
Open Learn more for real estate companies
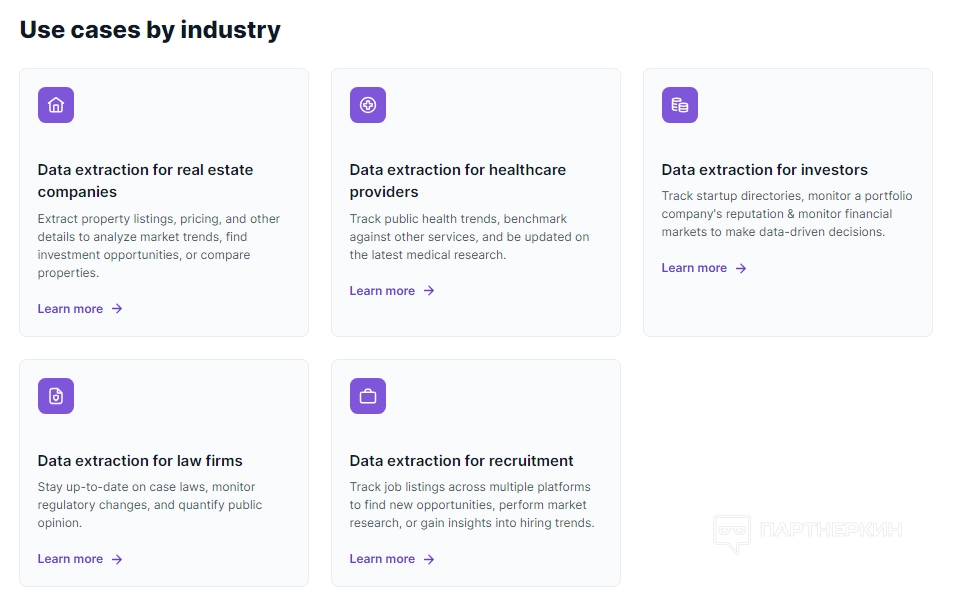click(70, 309)
